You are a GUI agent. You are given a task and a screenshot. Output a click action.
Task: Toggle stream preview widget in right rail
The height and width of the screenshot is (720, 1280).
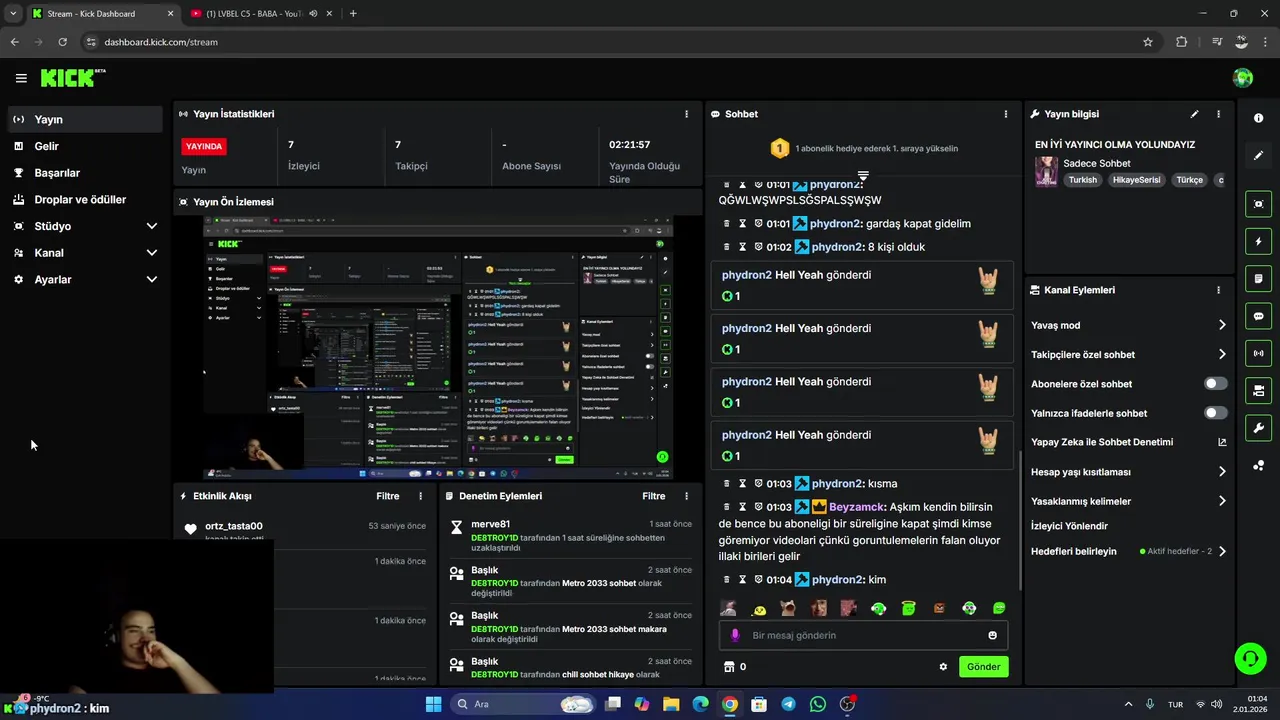point(1258,204)
